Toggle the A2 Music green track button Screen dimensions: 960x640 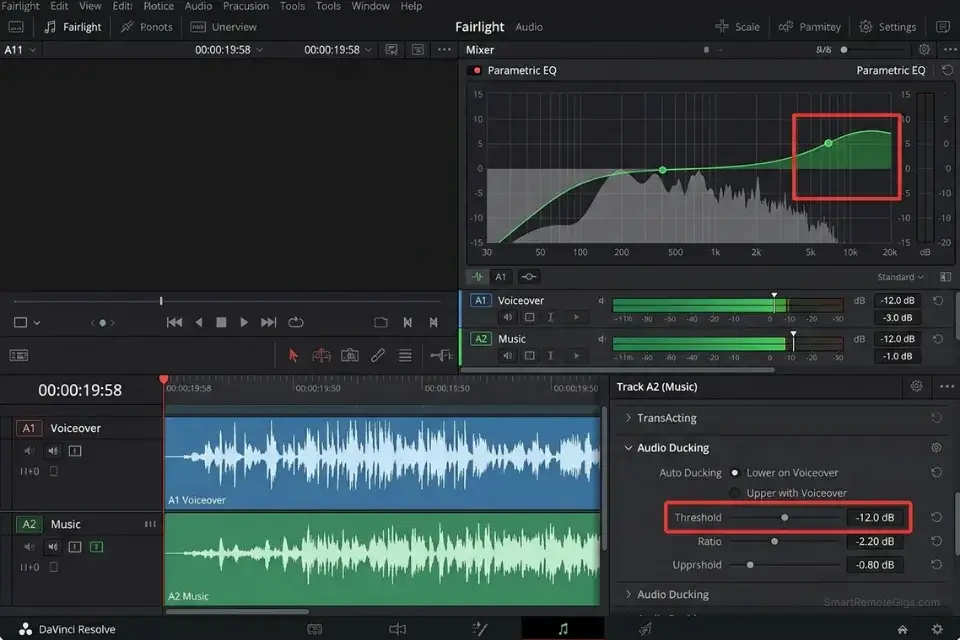96,547
